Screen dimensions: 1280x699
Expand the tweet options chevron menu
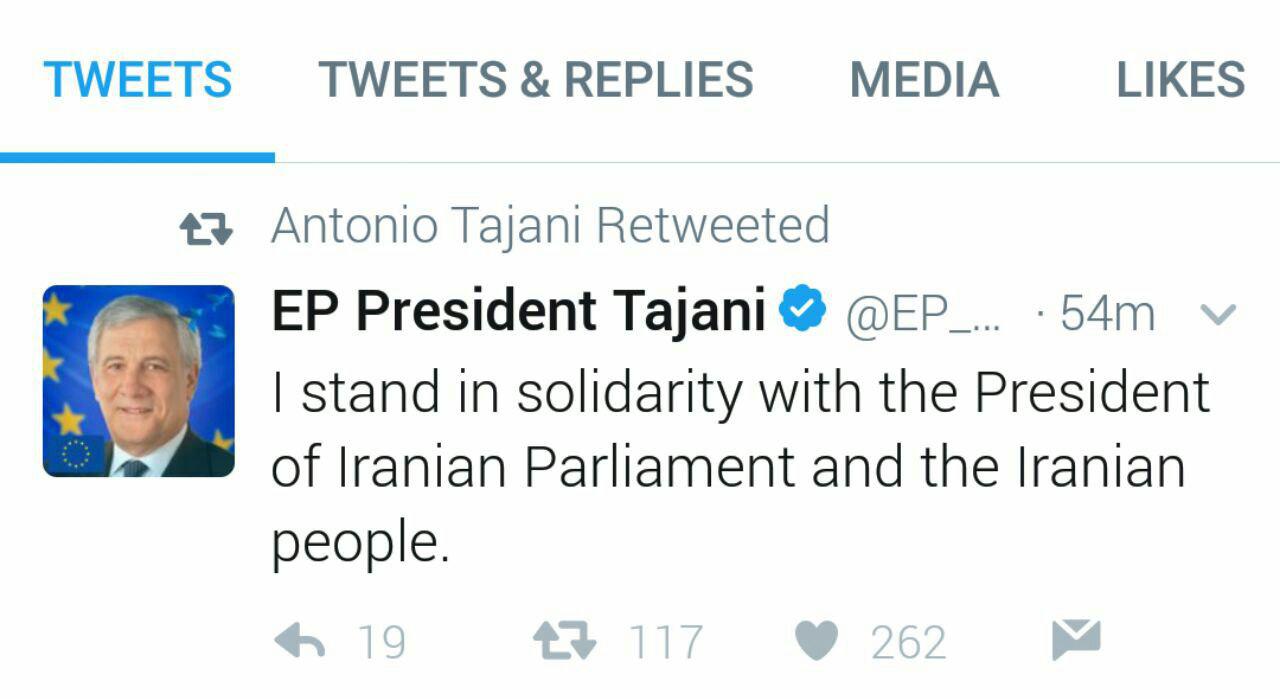coord(1217,314)
